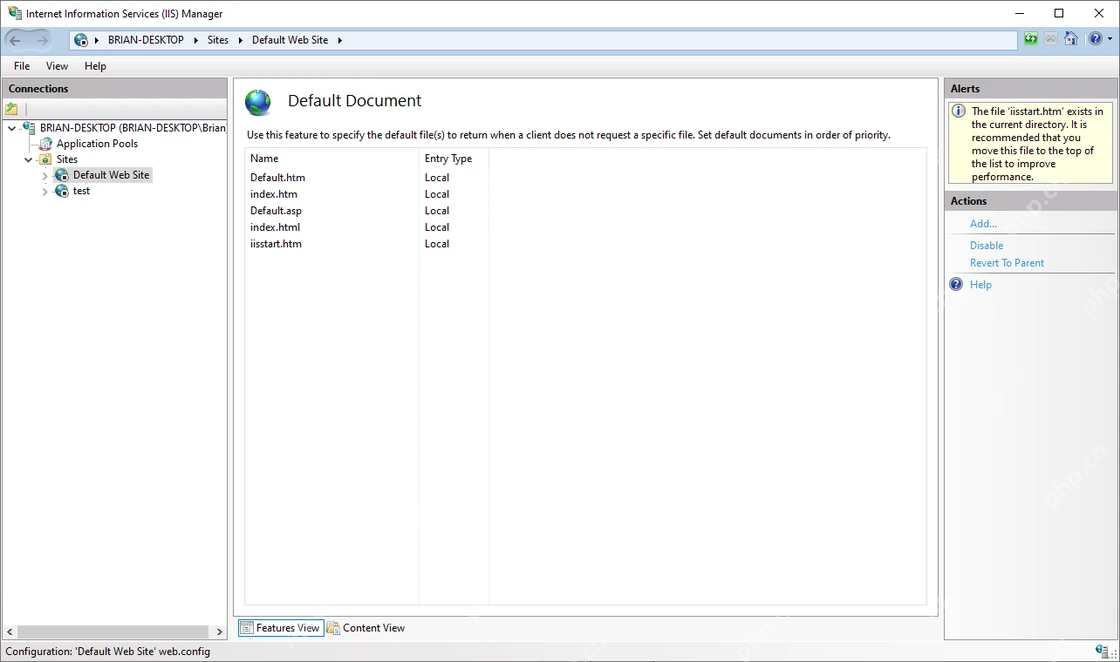Select Default.asp in the list
Image resolution: width=1120 pixels, height=662 pixels.
pyautogui.click(x=276, y=210)
